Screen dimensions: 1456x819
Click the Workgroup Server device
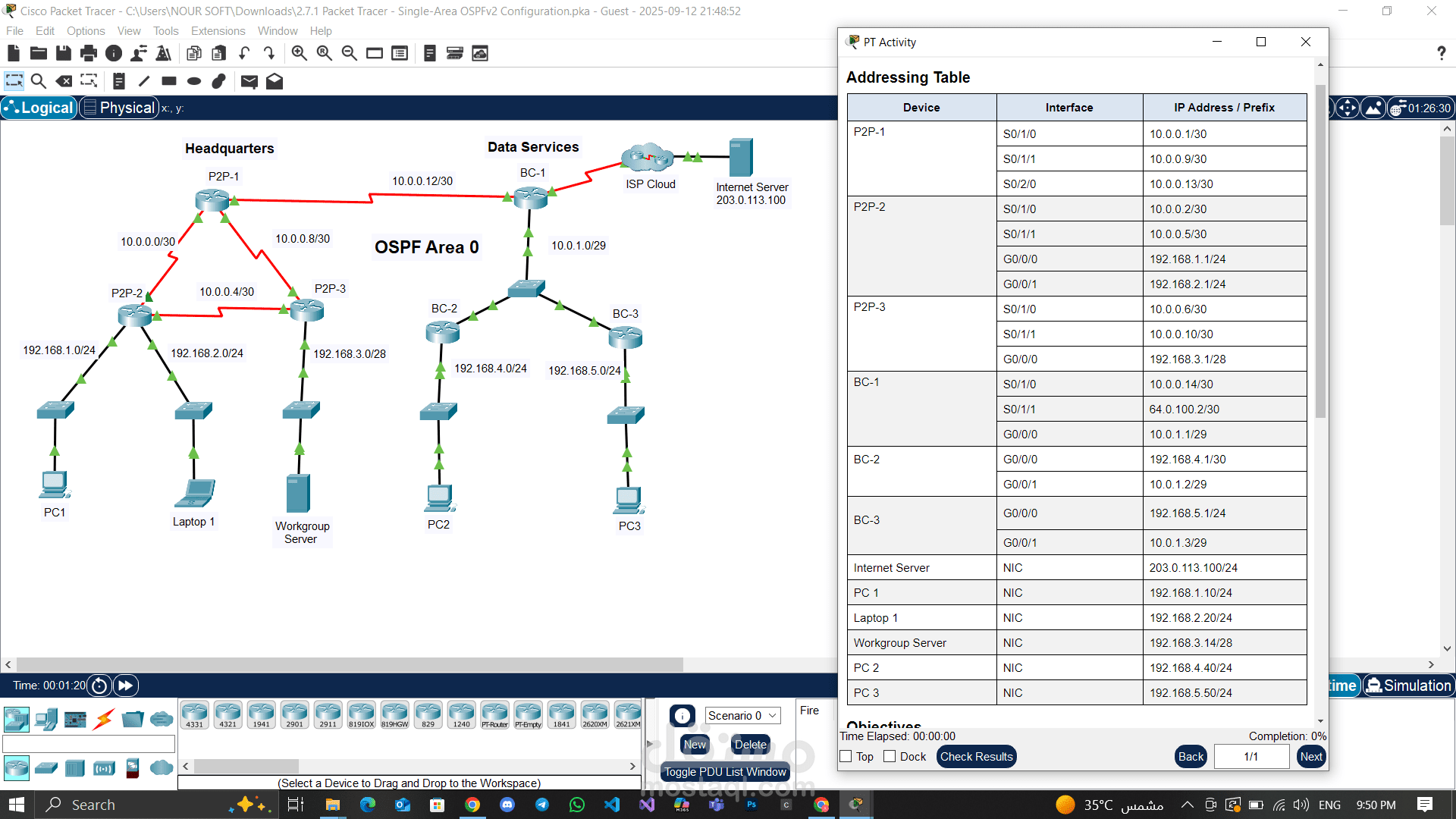click(298, 494)
